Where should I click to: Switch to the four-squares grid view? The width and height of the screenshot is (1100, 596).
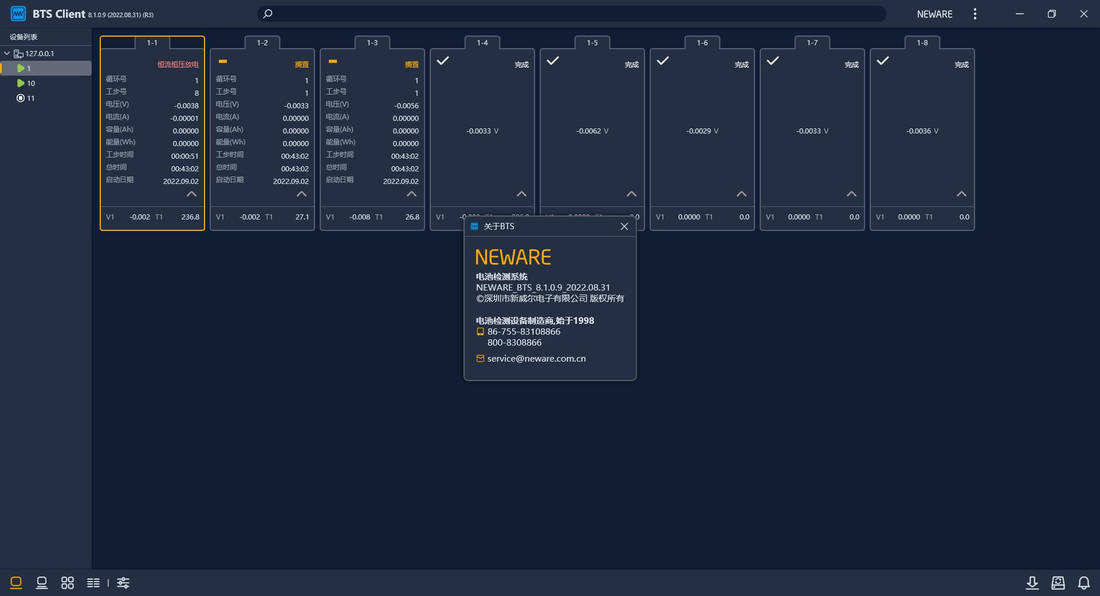[67, 583]
